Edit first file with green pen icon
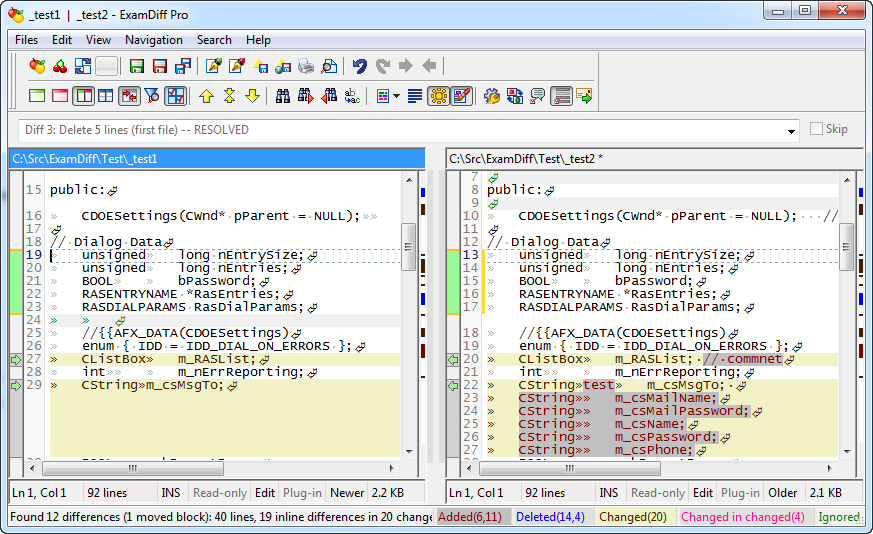Screen dimensions: 873x534 coord(213,66)
